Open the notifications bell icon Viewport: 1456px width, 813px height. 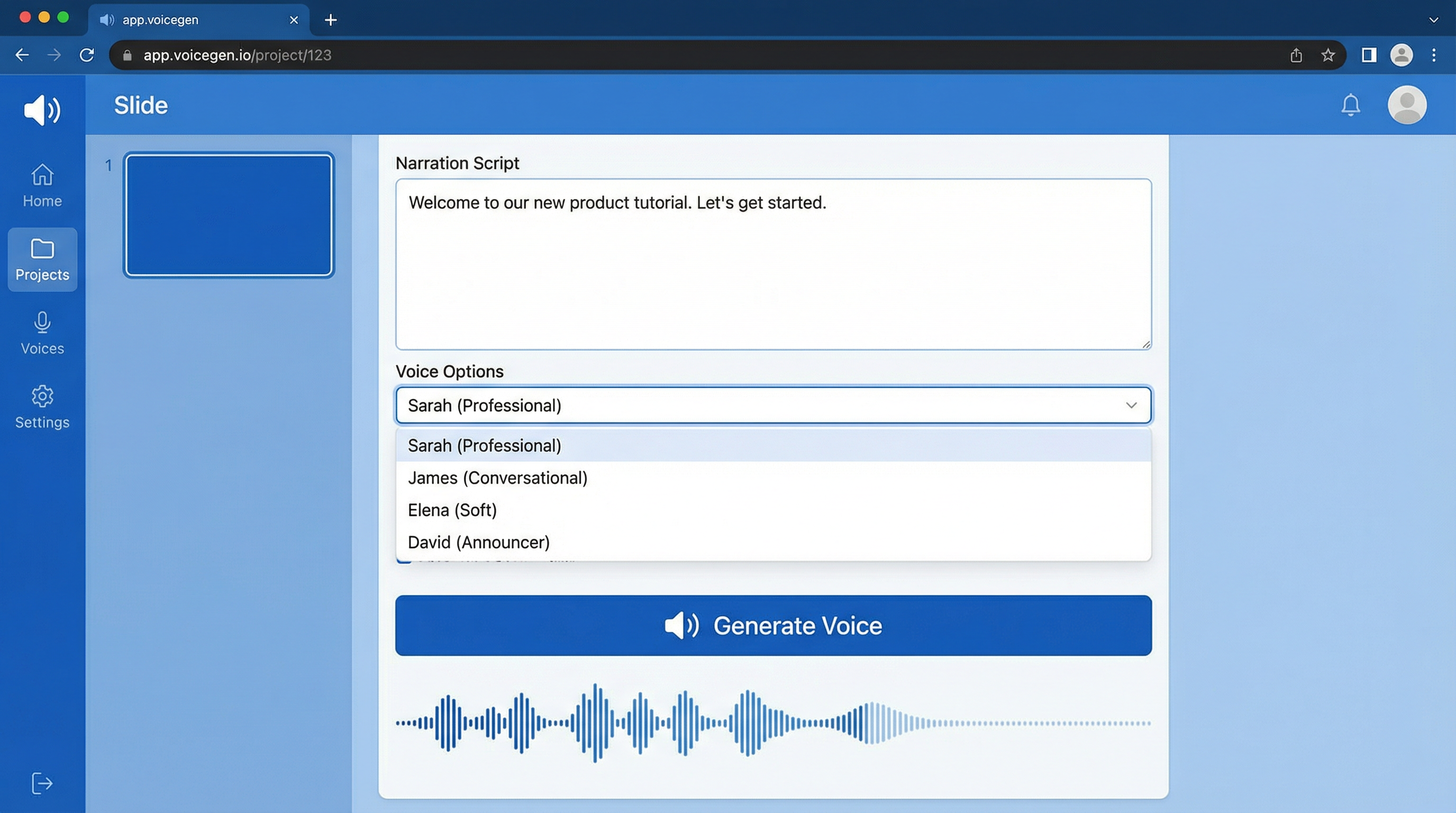1350,105
